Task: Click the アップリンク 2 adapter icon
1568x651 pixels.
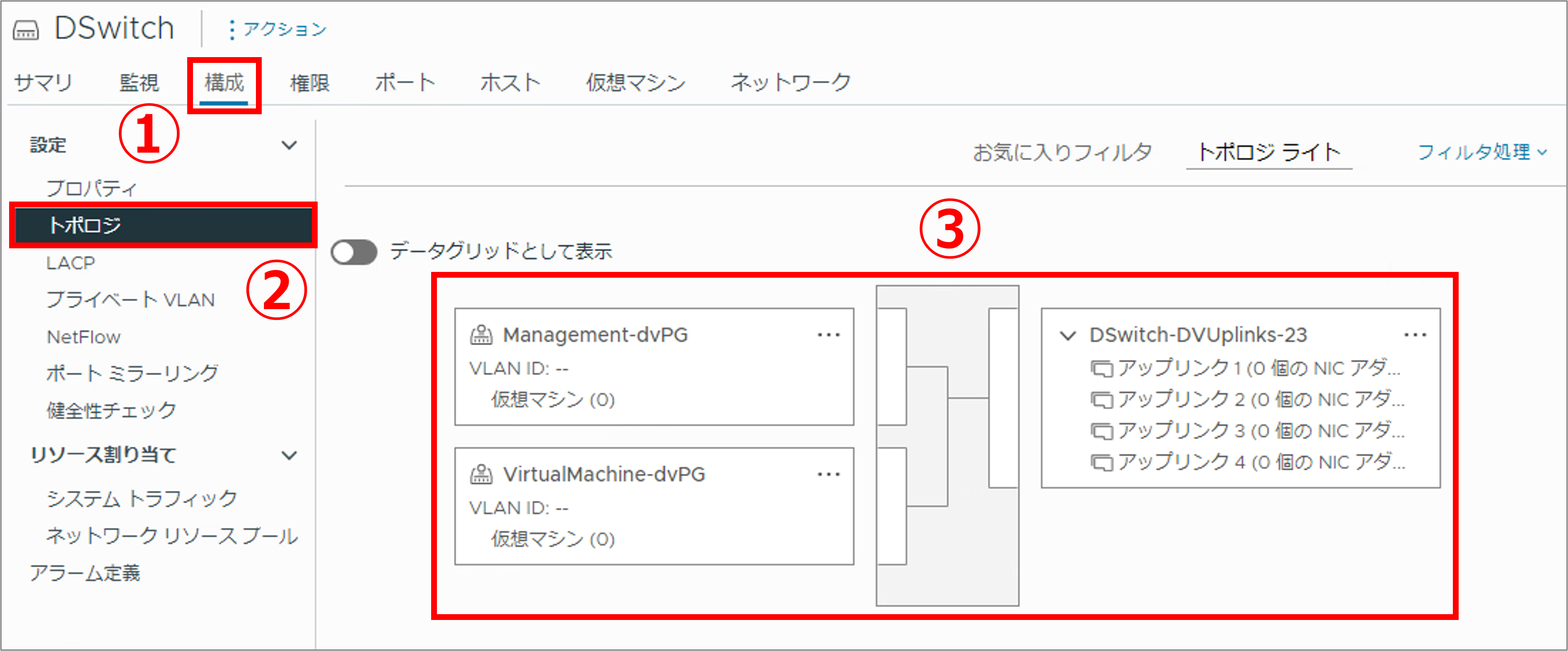Action: (x=1102, y=400)
